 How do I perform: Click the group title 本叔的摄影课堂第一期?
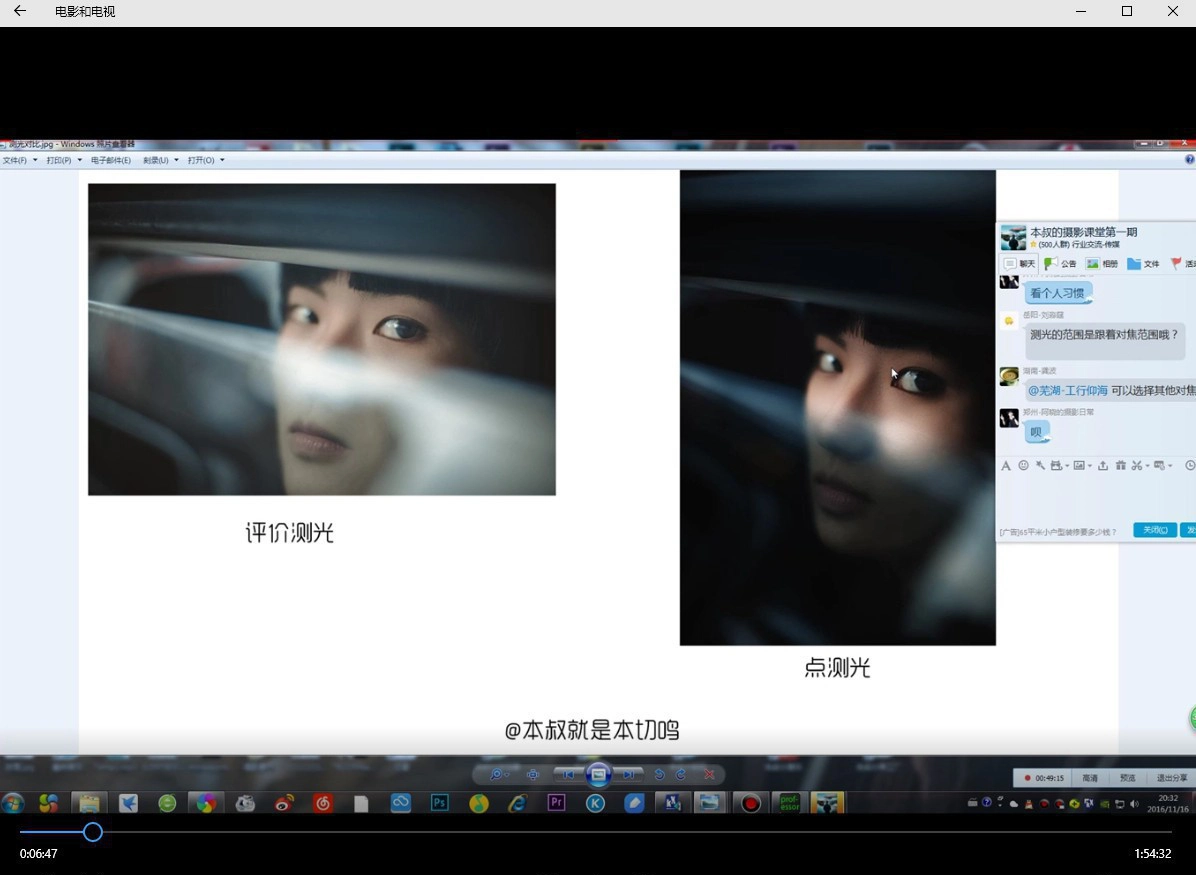pyautogui.click(x=1084, y=232)
